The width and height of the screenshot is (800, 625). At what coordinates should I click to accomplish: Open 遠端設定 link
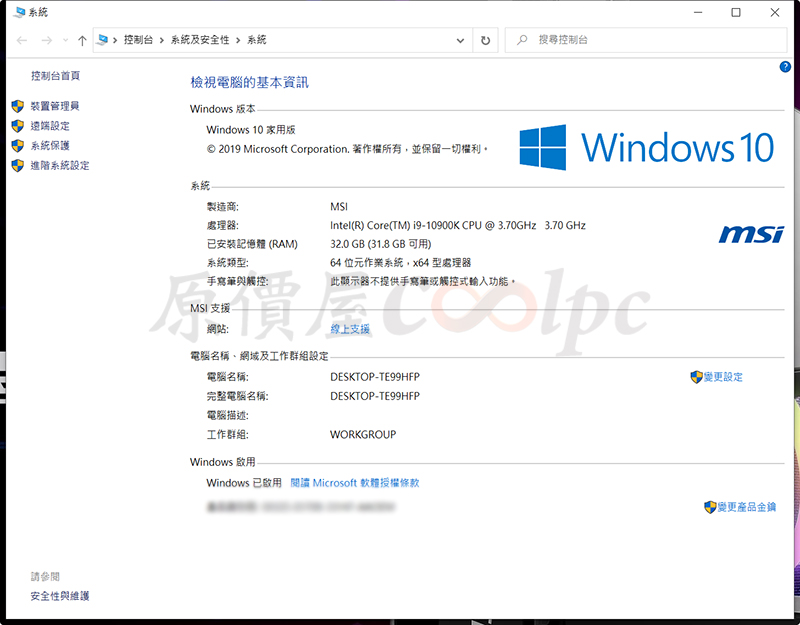[50, 126]
